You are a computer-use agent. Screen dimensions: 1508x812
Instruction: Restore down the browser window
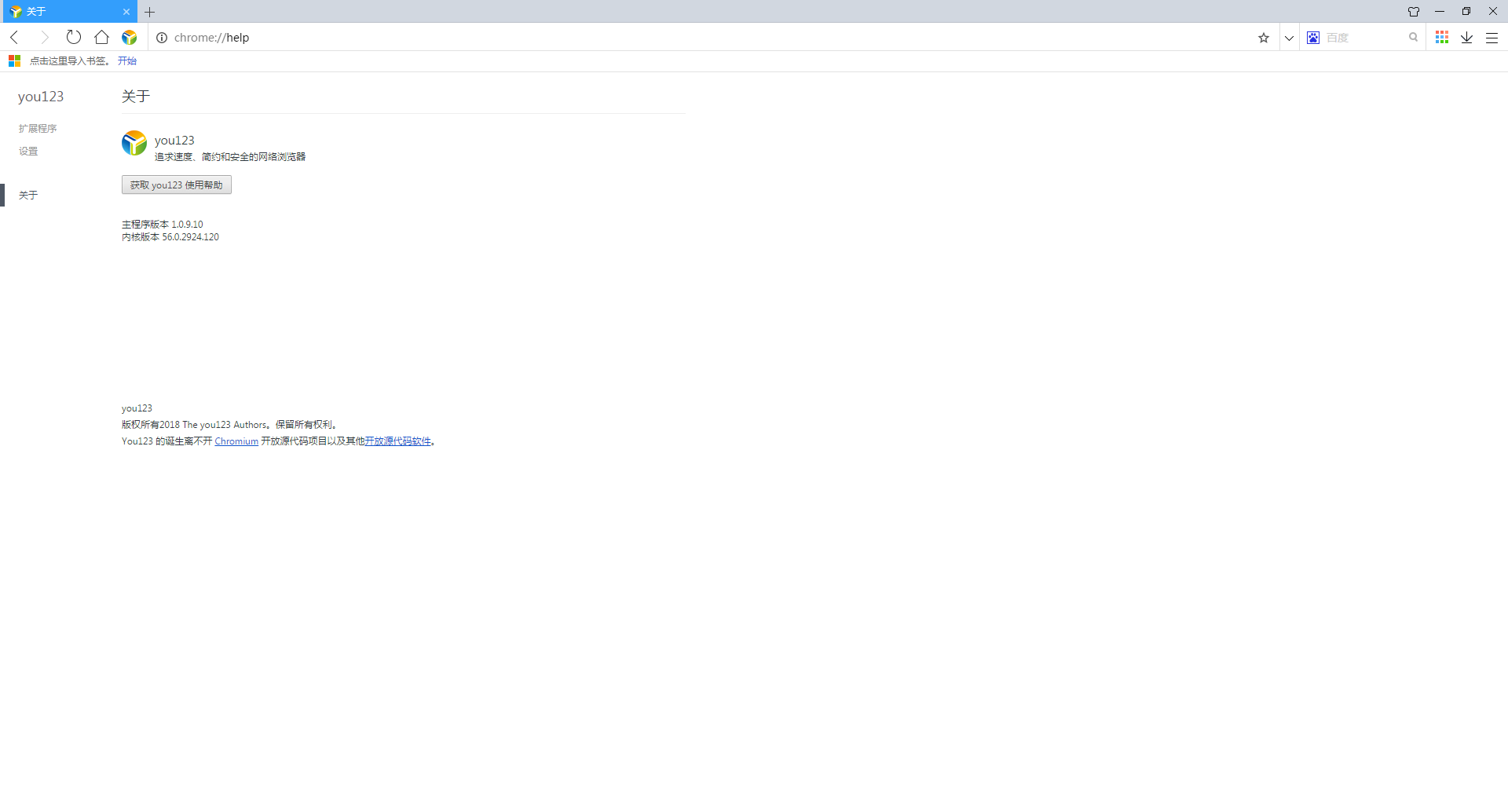(1466, 11)
